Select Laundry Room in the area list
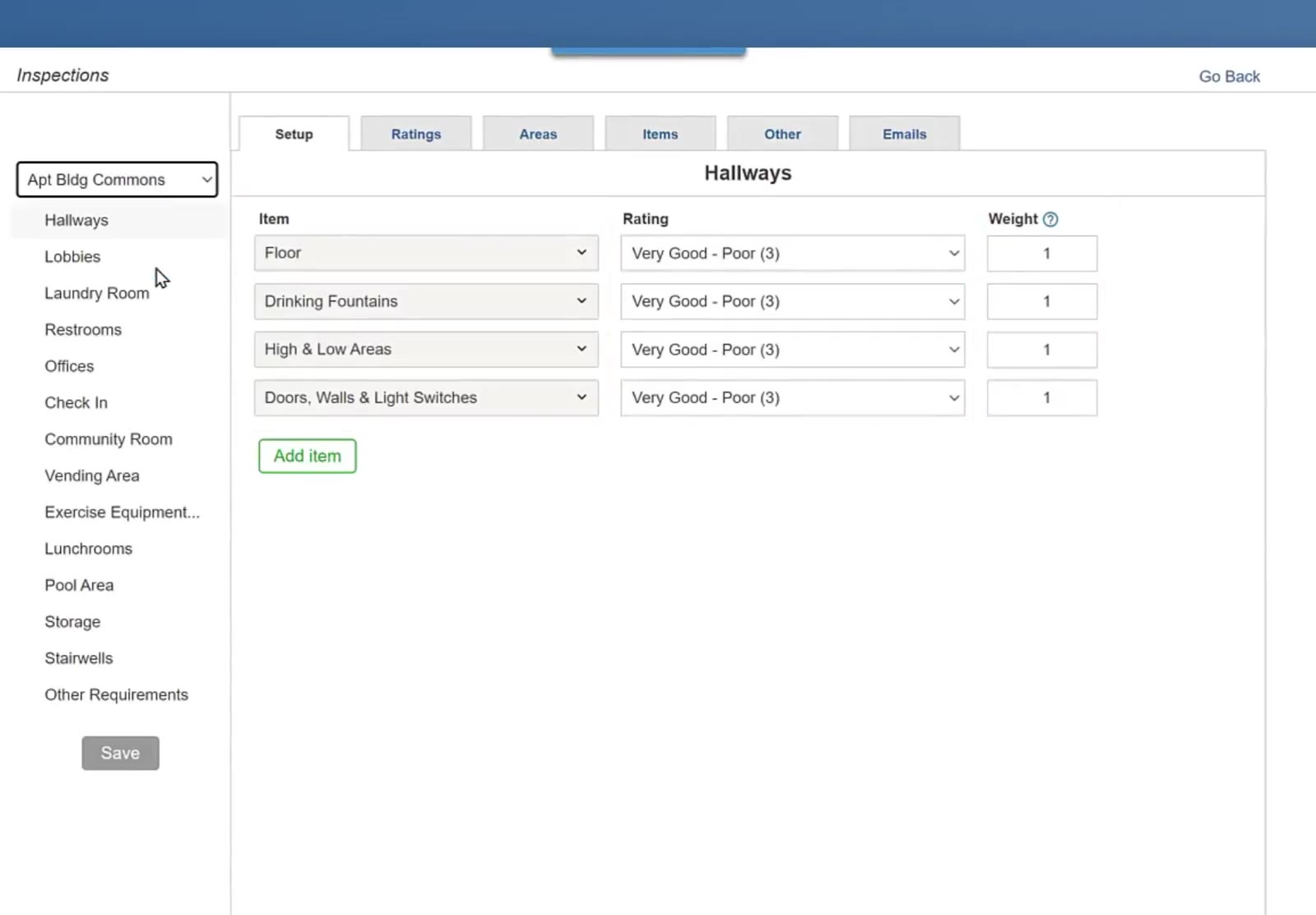 pos(97,293)
